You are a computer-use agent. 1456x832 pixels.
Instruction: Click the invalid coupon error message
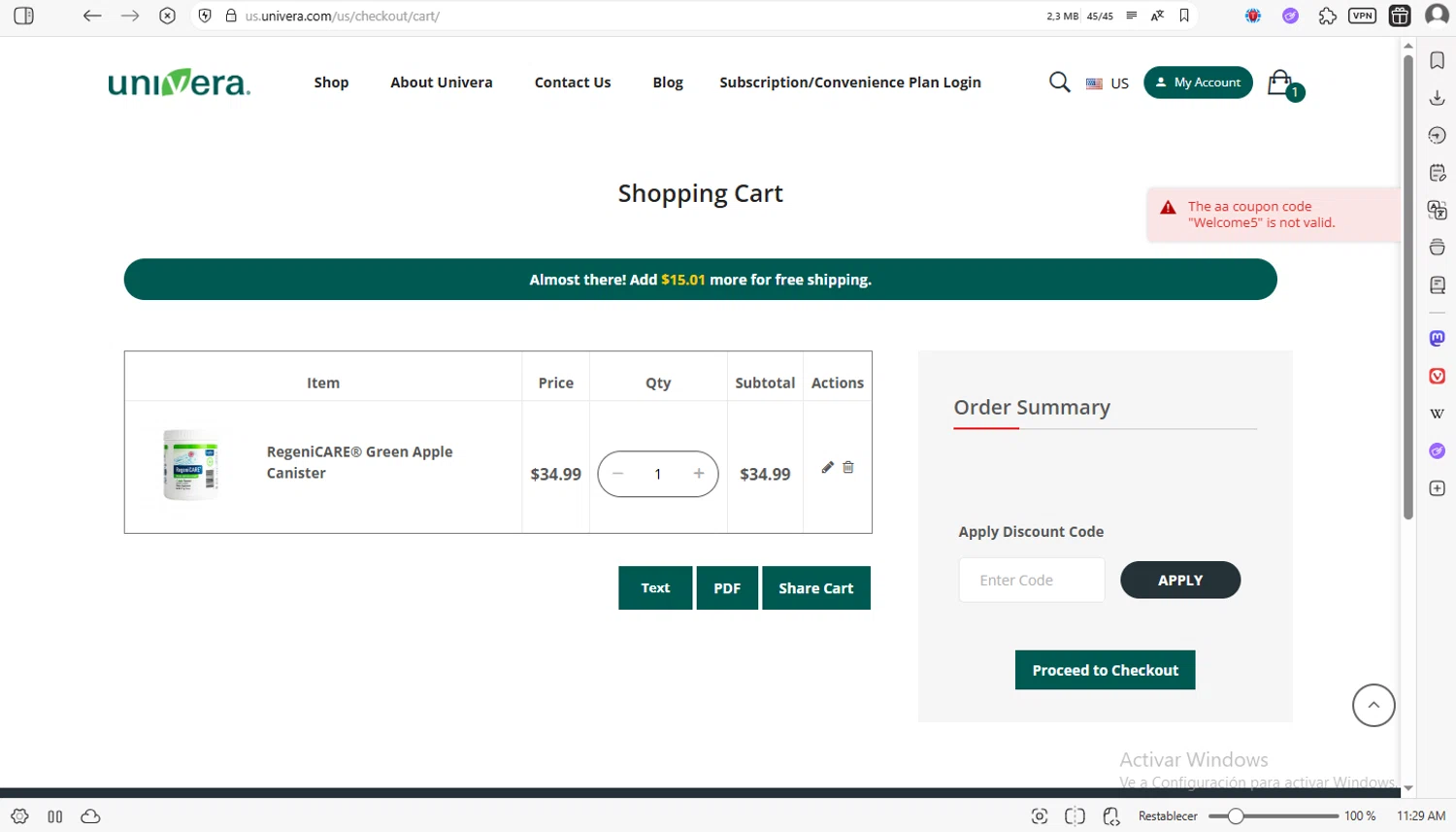click(1274, 215)
